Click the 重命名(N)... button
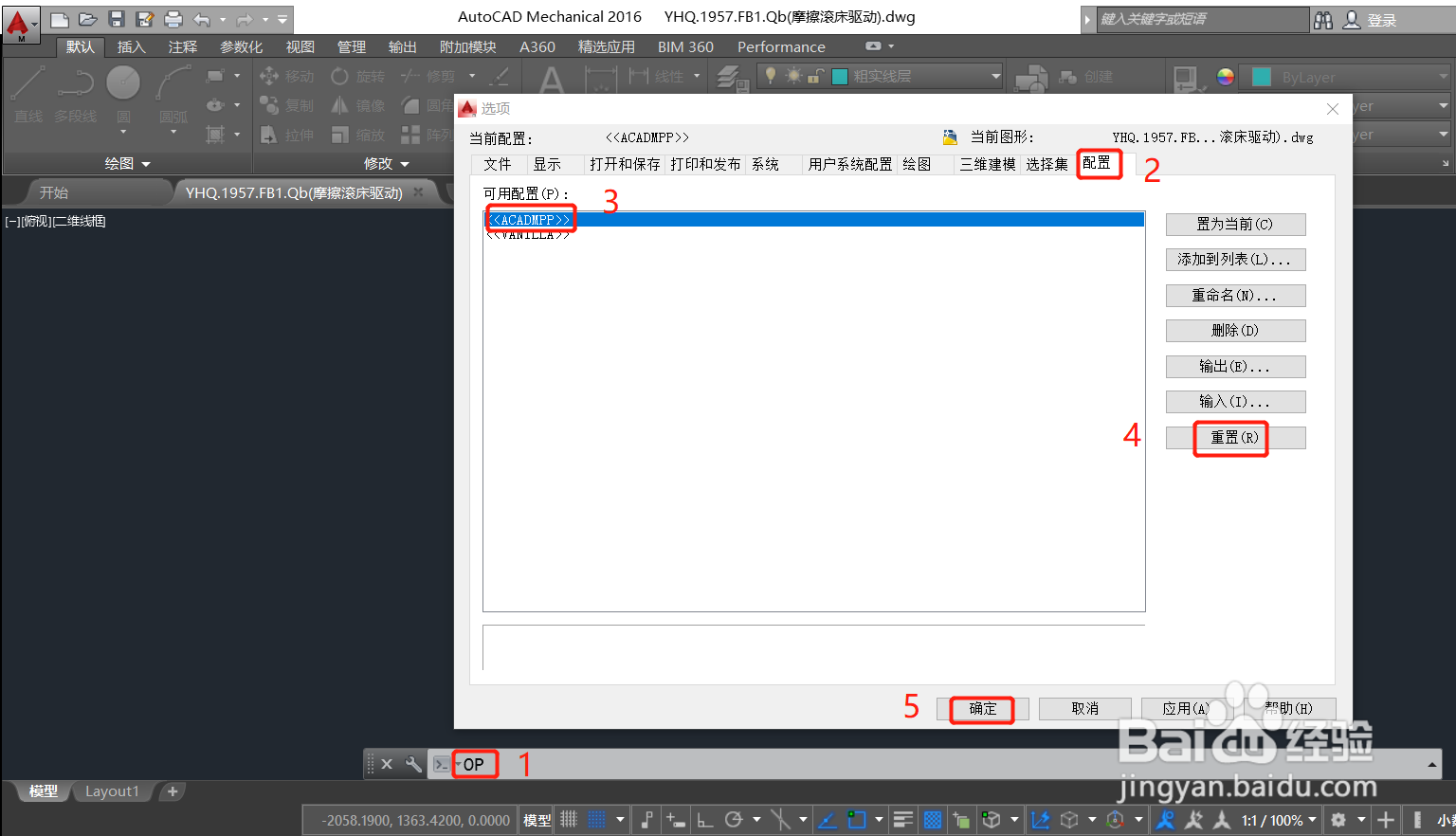 pos(1235,296)
